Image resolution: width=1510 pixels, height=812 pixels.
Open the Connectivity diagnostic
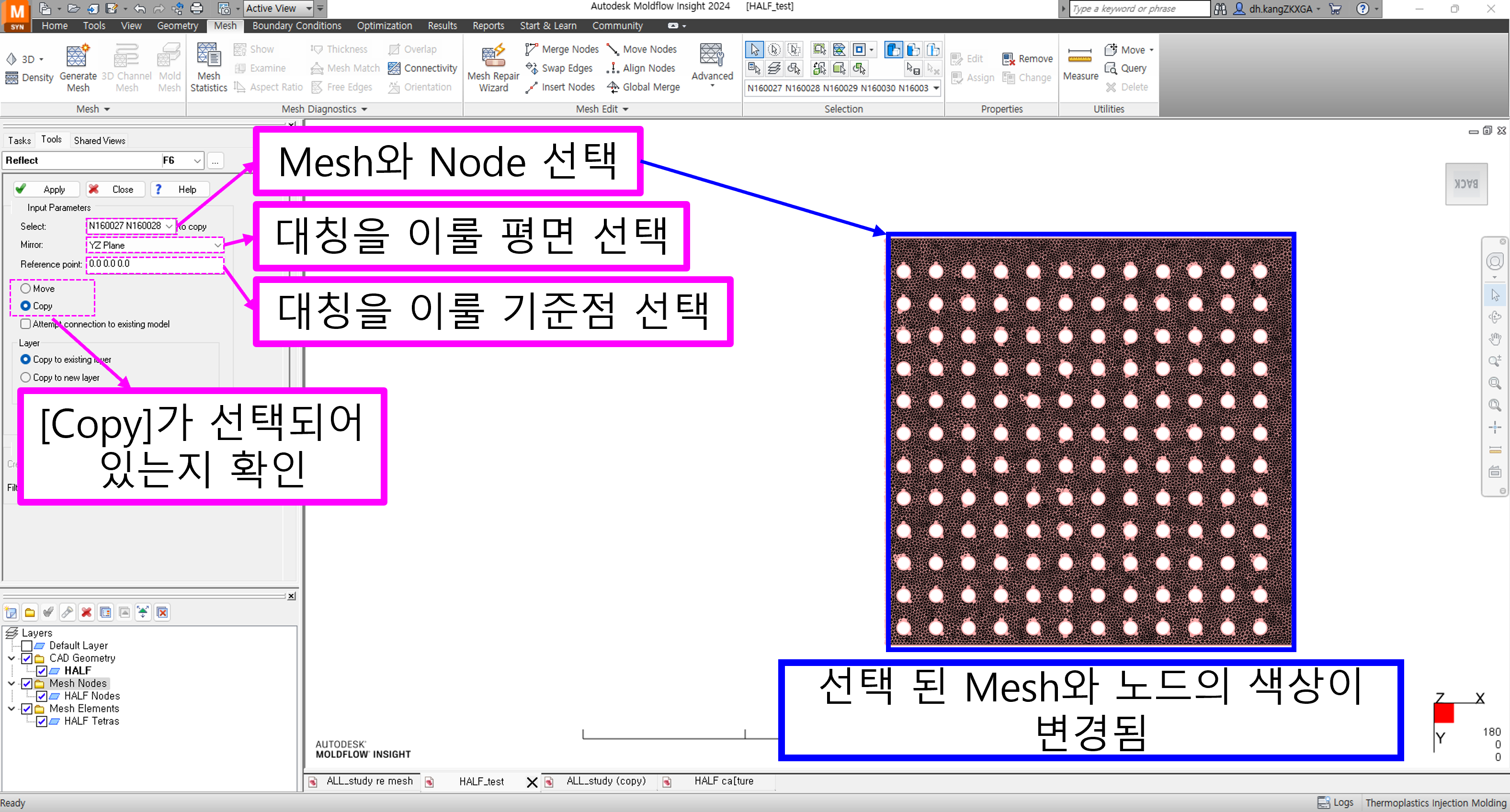click(422, 68)
